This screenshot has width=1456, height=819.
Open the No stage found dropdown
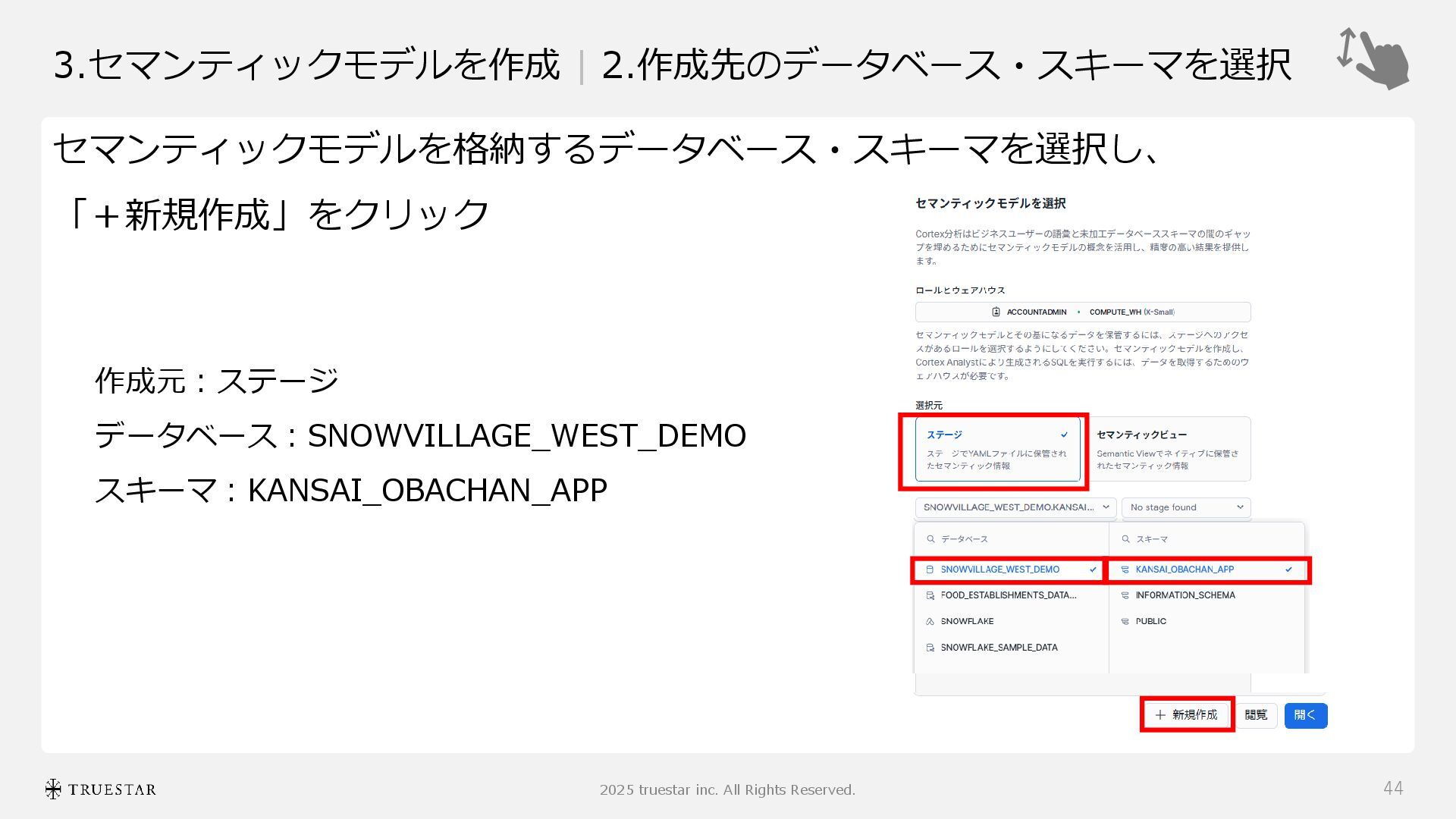pos(1186,507)
